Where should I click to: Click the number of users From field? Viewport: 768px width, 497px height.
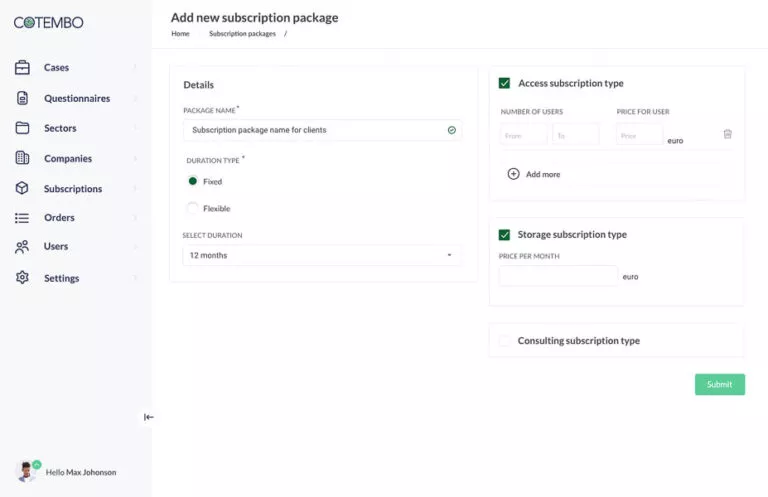tap(523, 135)
